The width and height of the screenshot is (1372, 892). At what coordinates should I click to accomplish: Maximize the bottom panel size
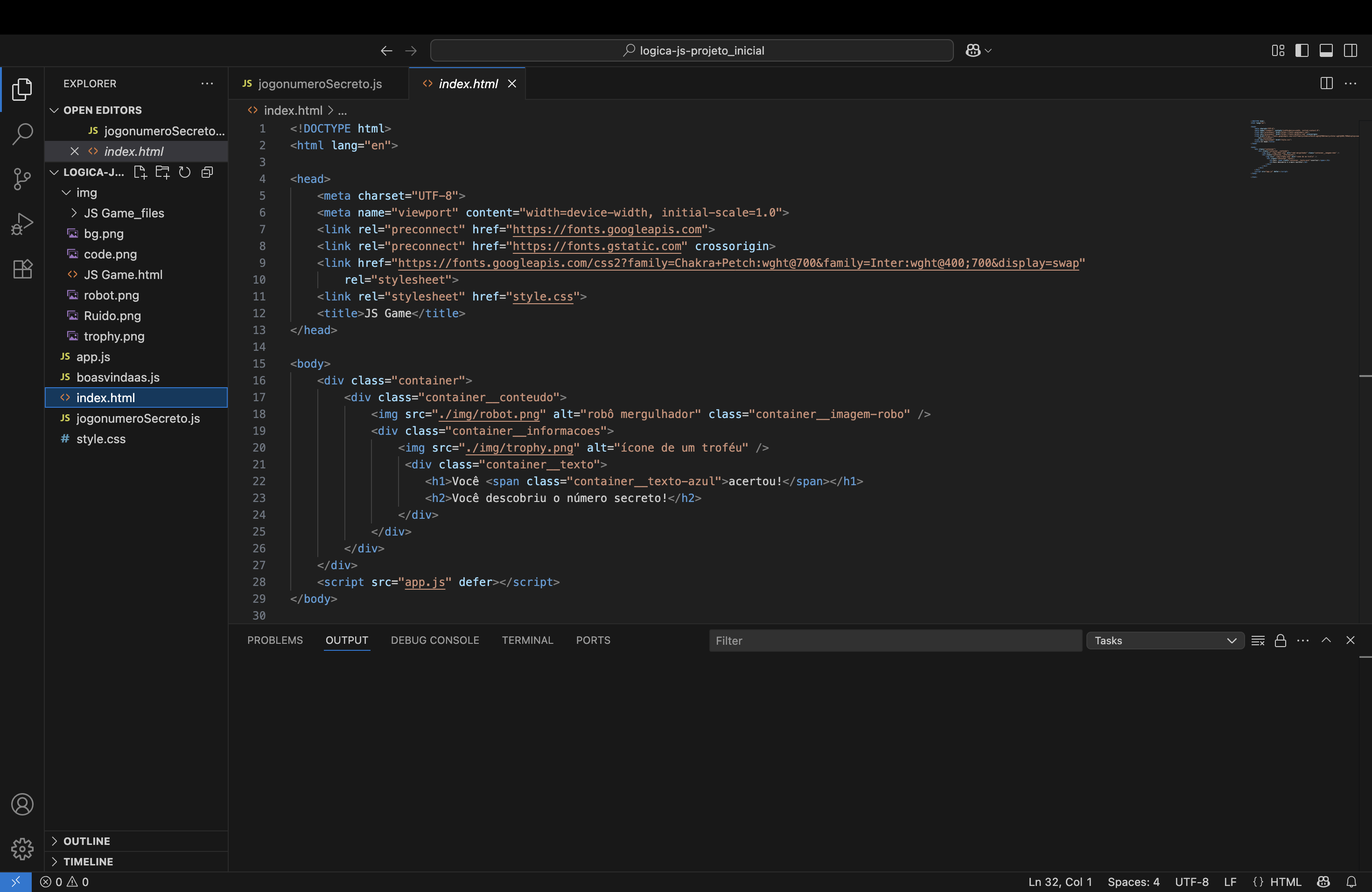[x=1326, y=640]
